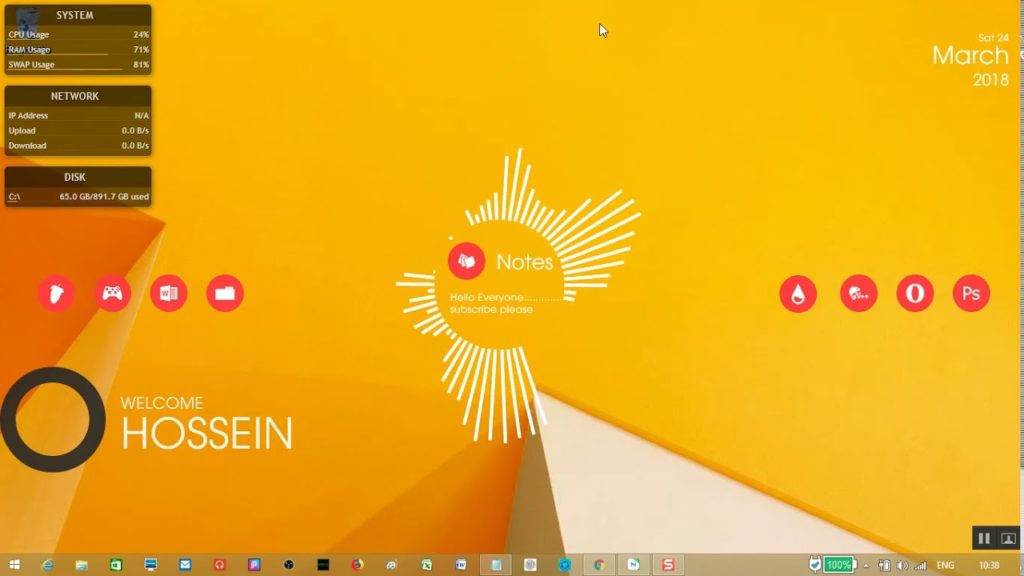1024x576 pixels.
Task: Open Internet Explorer from the taskbar
Action: (x=47, y=565)
